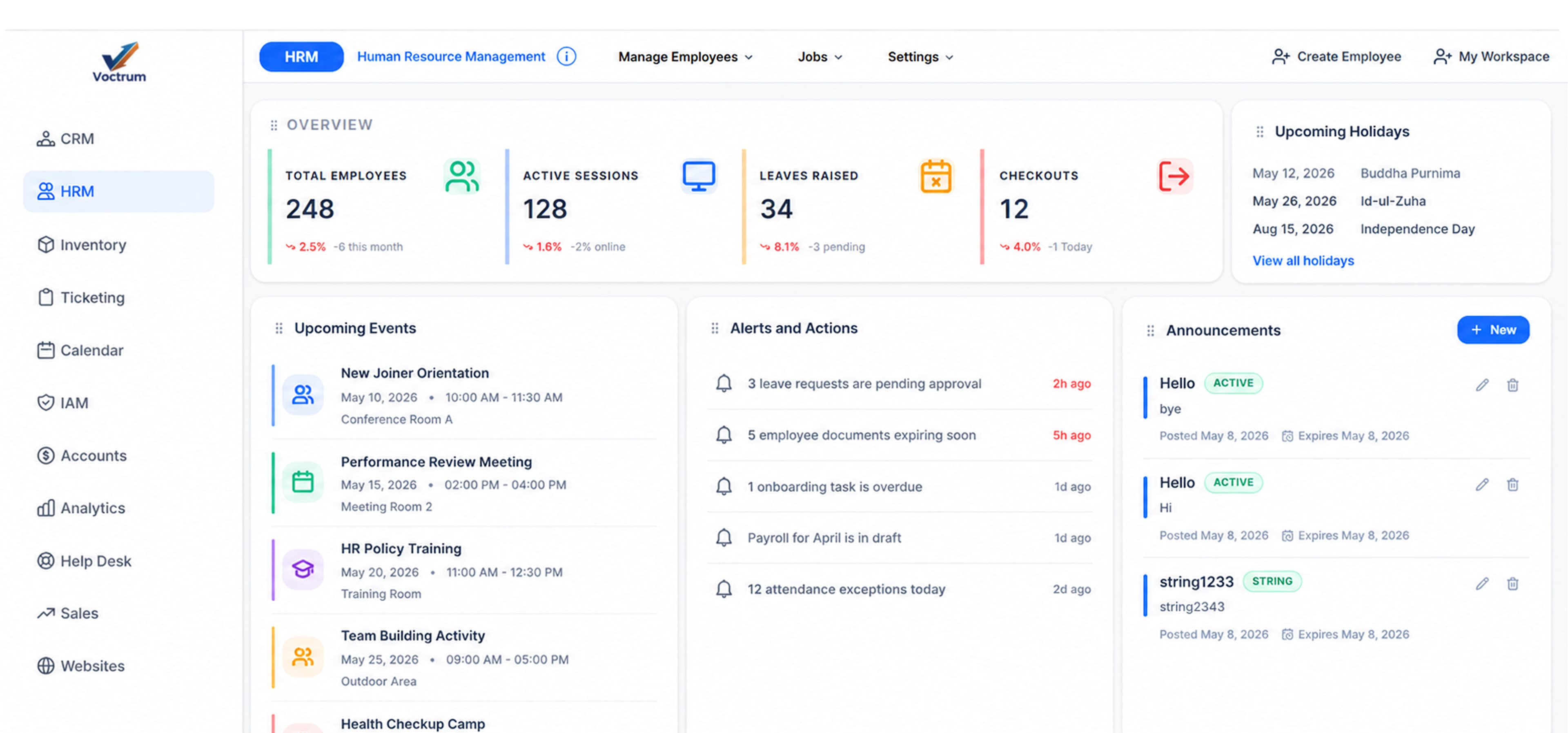Click bell icon for leave requests alert

pyautogui.click(x=724, y=383)
